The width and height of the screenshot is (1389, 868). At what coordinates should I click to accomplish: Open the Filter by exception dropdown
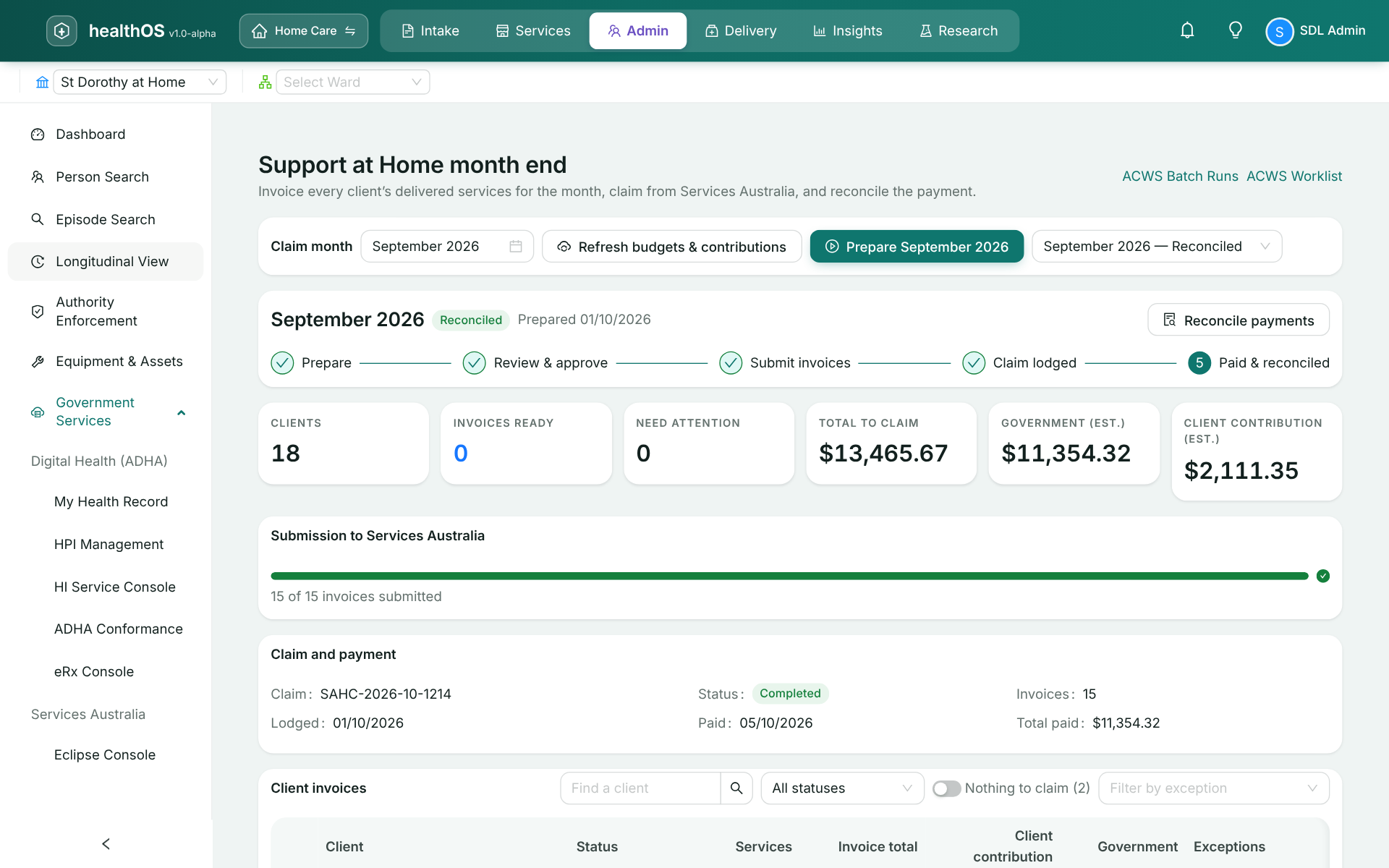click(x=1213, y=788)
